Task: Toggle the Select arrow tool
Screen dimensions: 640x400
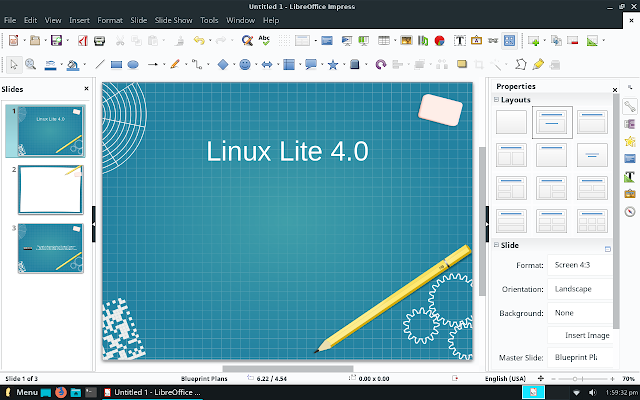Action: pyautogui.click(x=14, y=64)
